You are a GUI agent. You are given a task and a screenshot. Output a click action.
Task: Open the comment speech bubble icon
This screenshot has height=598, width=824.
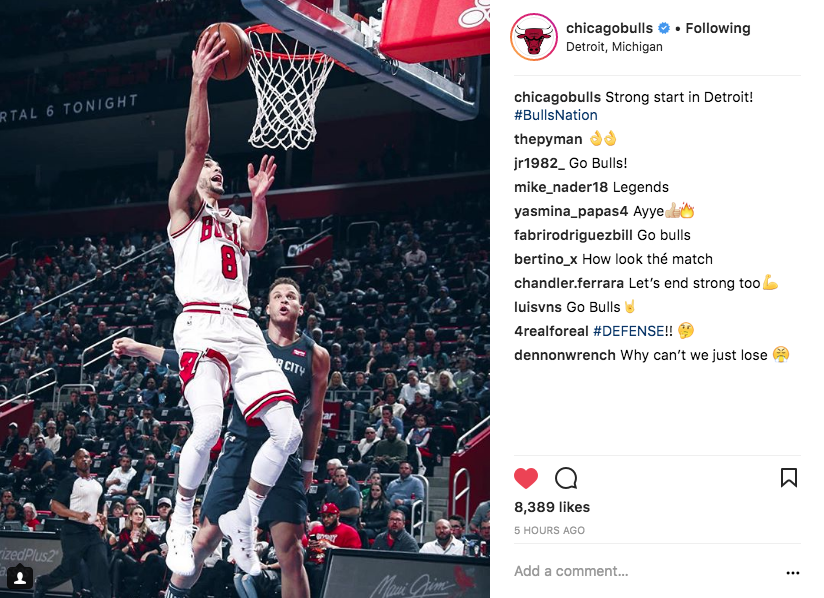566,478
